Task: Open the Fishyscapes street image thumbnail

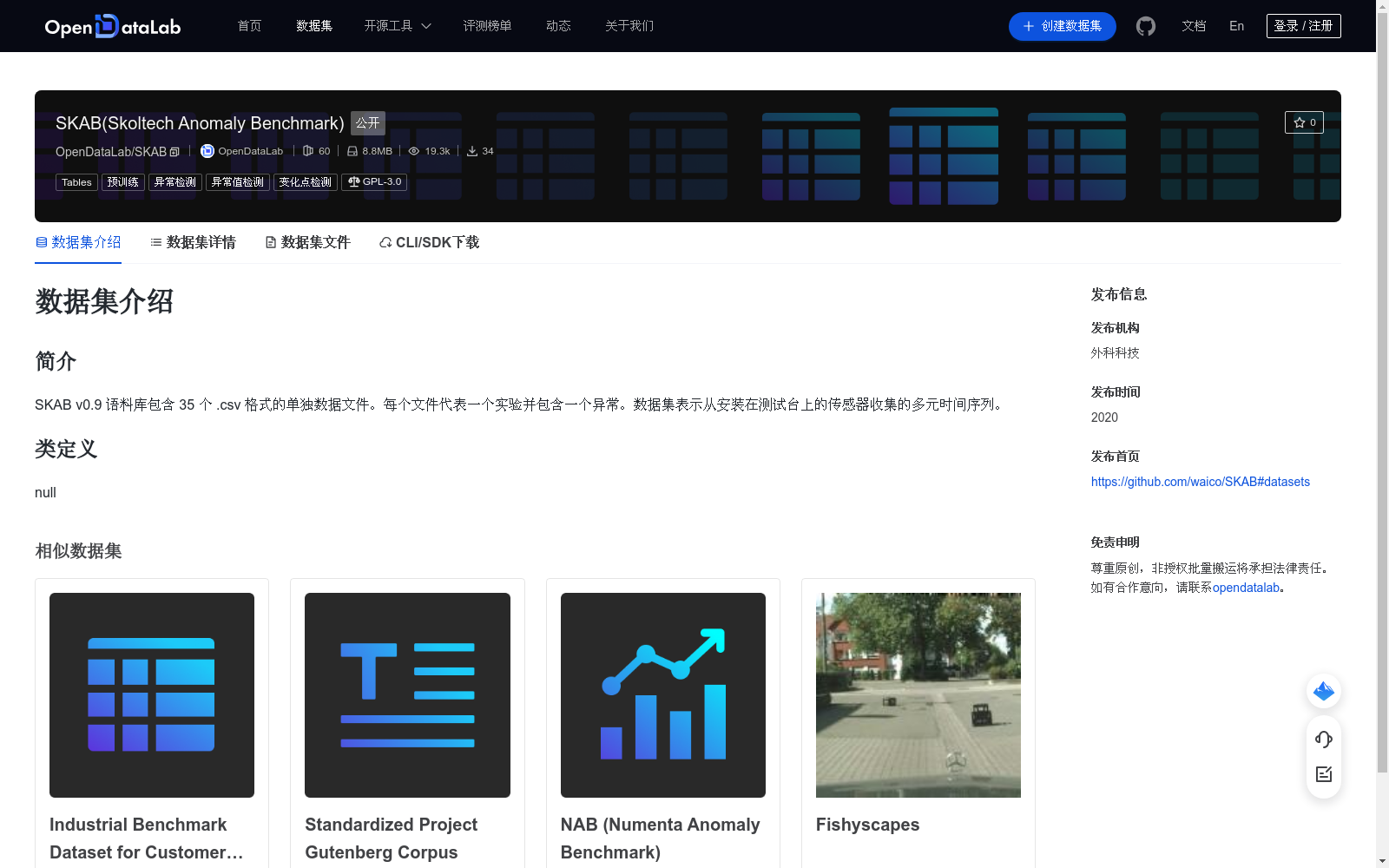Action: [x=918, y=695]
